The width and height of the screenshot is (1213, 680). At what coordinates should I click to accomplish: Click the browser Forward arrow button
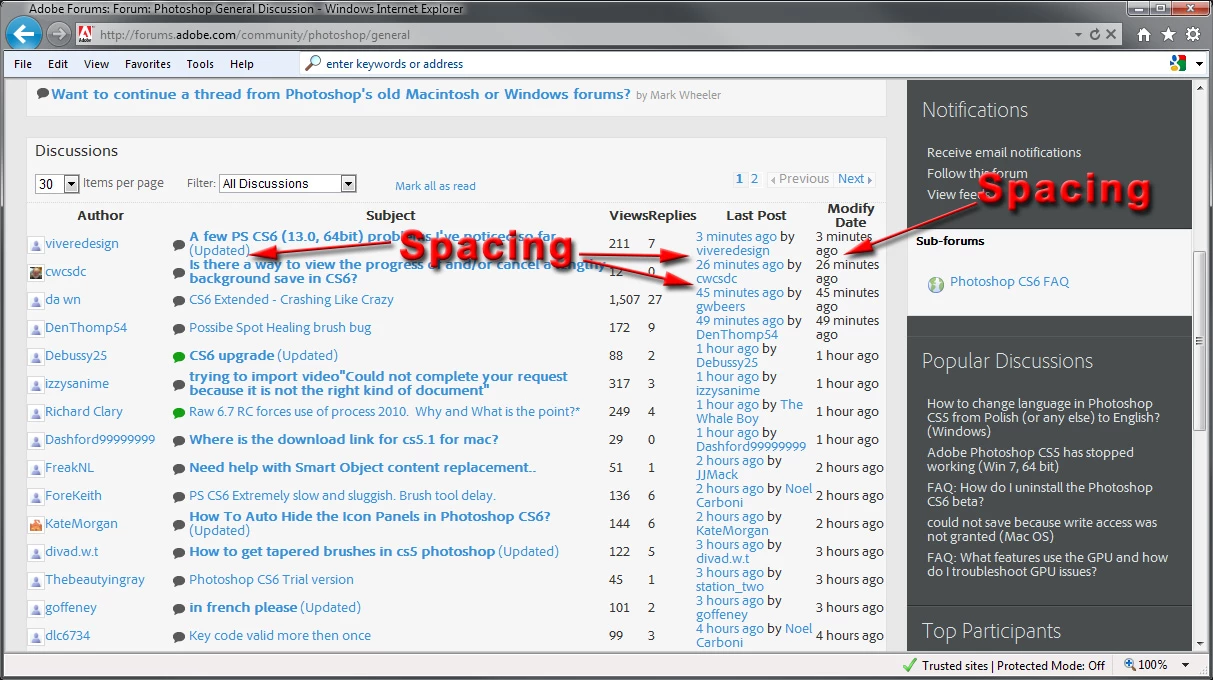[58, 34]
